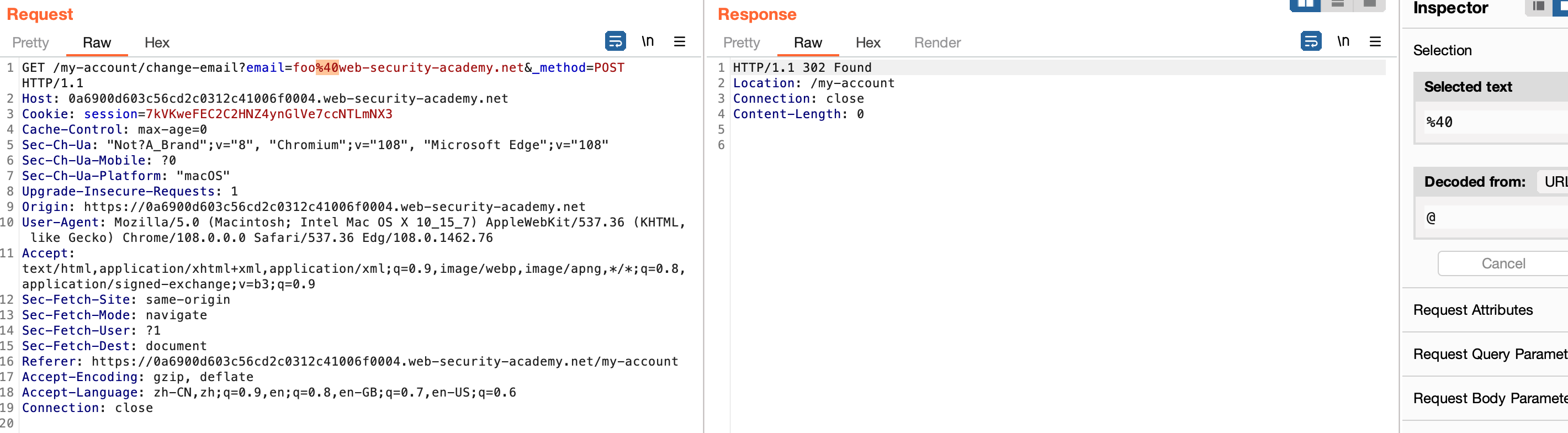This screenshot has height=433, width=1568.
Task: Click the Host header line in the request
Action: 265,99
